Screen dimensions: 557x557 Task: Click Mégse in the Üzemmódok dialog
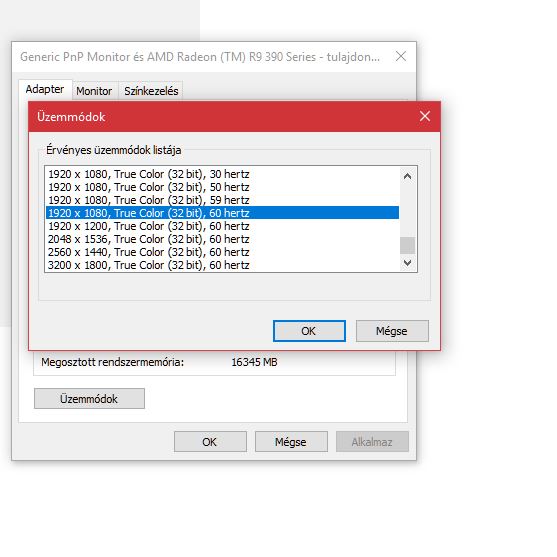click(392, 331)
